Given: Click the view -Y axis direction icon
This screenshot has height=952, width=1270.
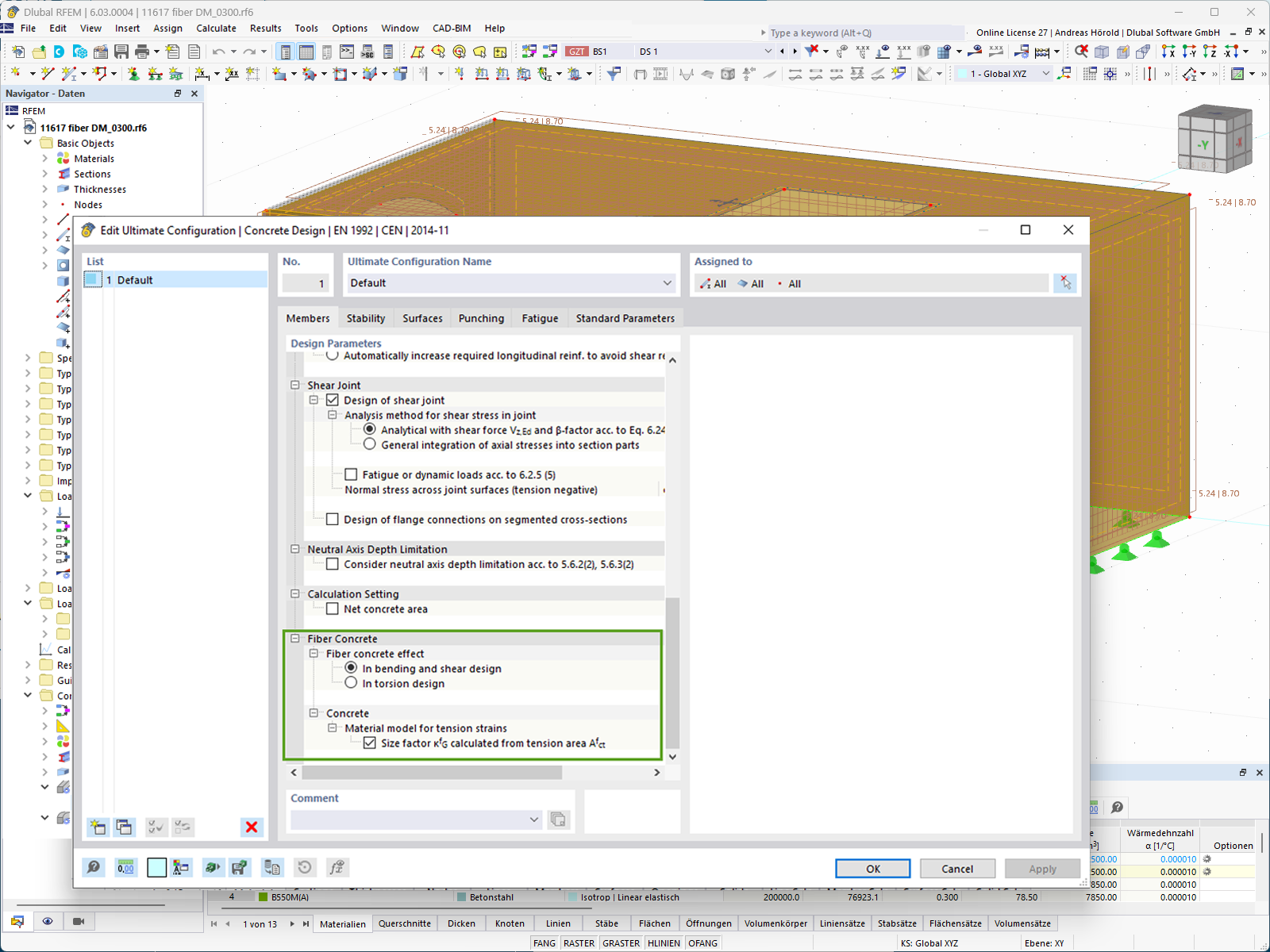Looking at the screenshot, I should click(x=1189, y=52).
